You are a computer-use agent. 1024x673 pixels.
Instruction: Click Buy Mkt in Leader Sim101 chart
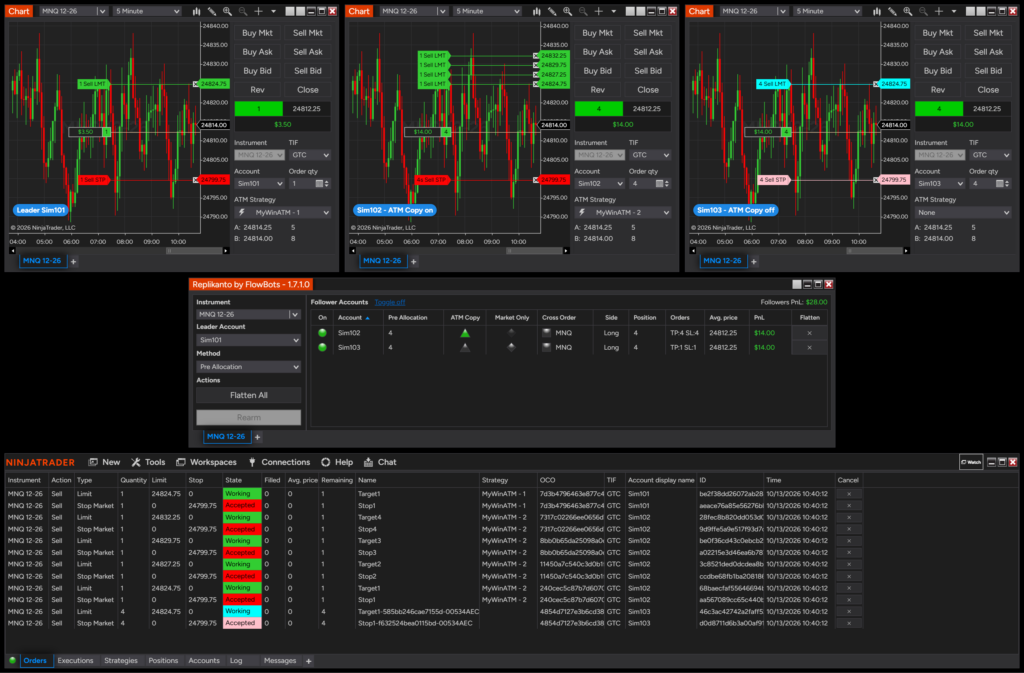pos(257,33)
